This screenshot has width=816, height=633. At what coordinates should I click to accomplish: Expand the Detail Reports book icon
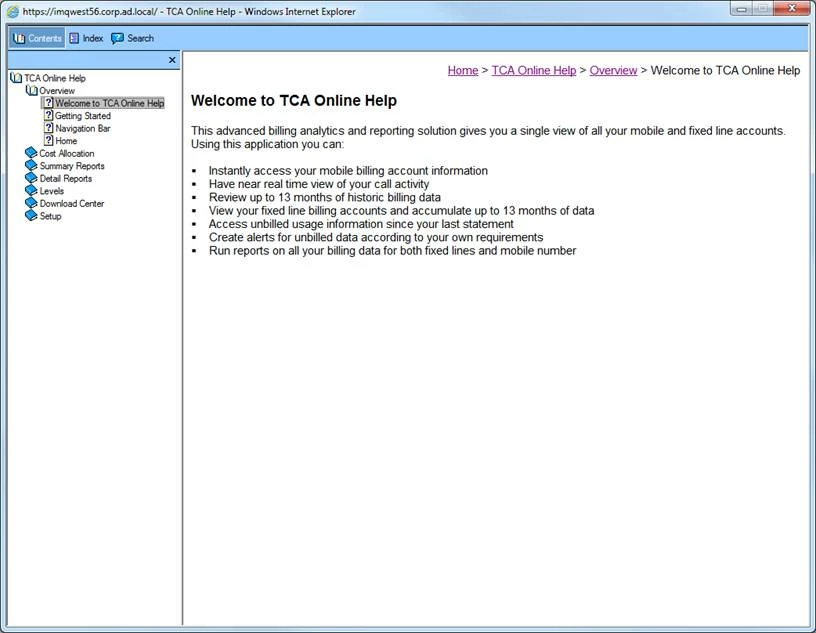[31, 178]
